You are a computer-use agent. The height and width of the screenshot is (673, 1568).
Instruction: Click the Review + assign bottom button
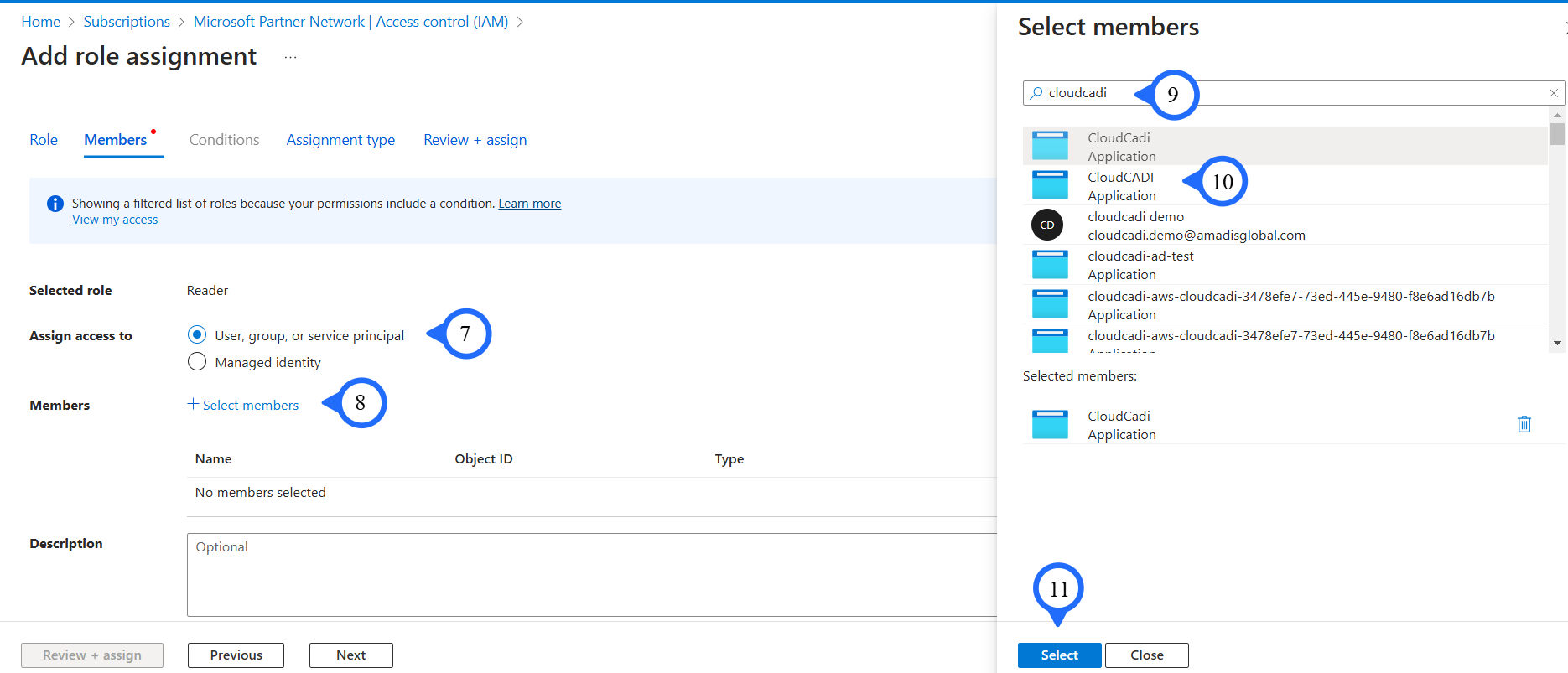[92, 655]
